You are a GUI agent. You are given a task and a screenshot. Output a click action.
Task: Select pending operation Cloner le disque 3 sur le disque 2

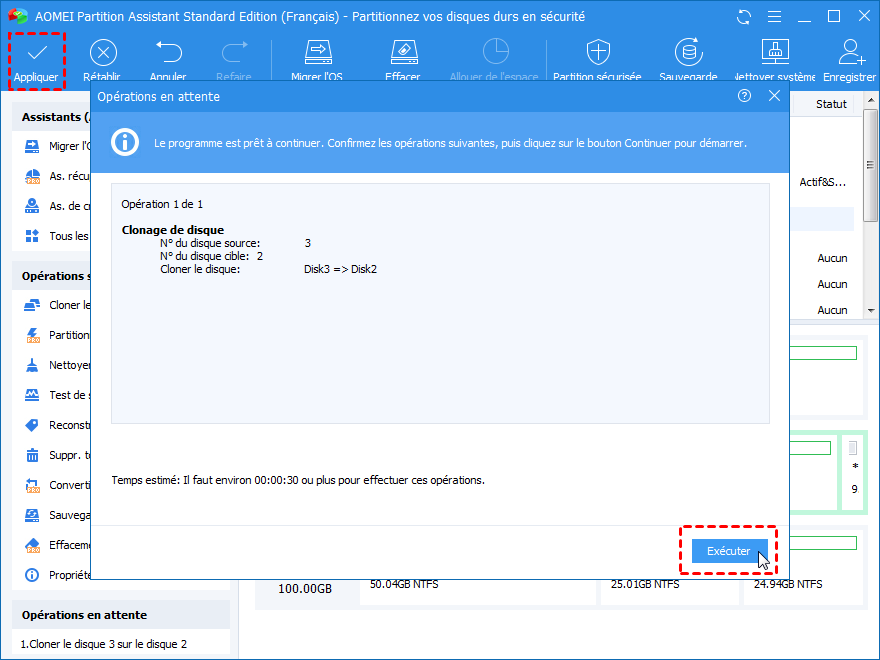point(104,644)
